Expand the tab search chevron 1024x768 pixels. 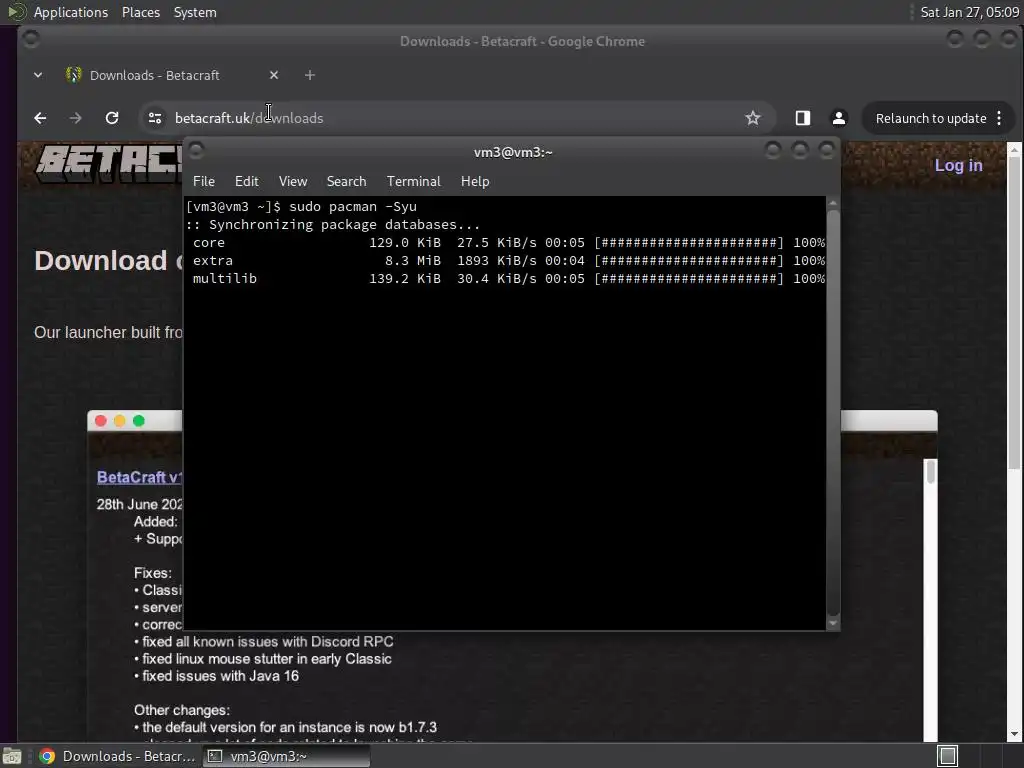tap(38, 75)
